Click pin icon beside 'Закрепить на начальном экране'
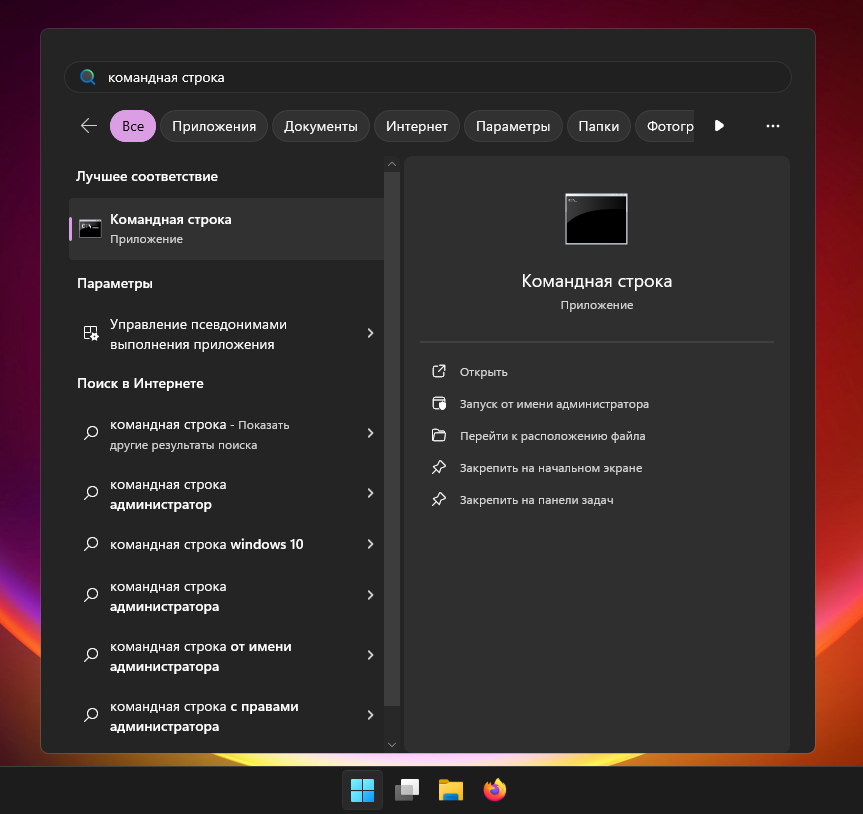Image resolution: width=863 pixels, height=814 pixels. (x=439, y=467)
